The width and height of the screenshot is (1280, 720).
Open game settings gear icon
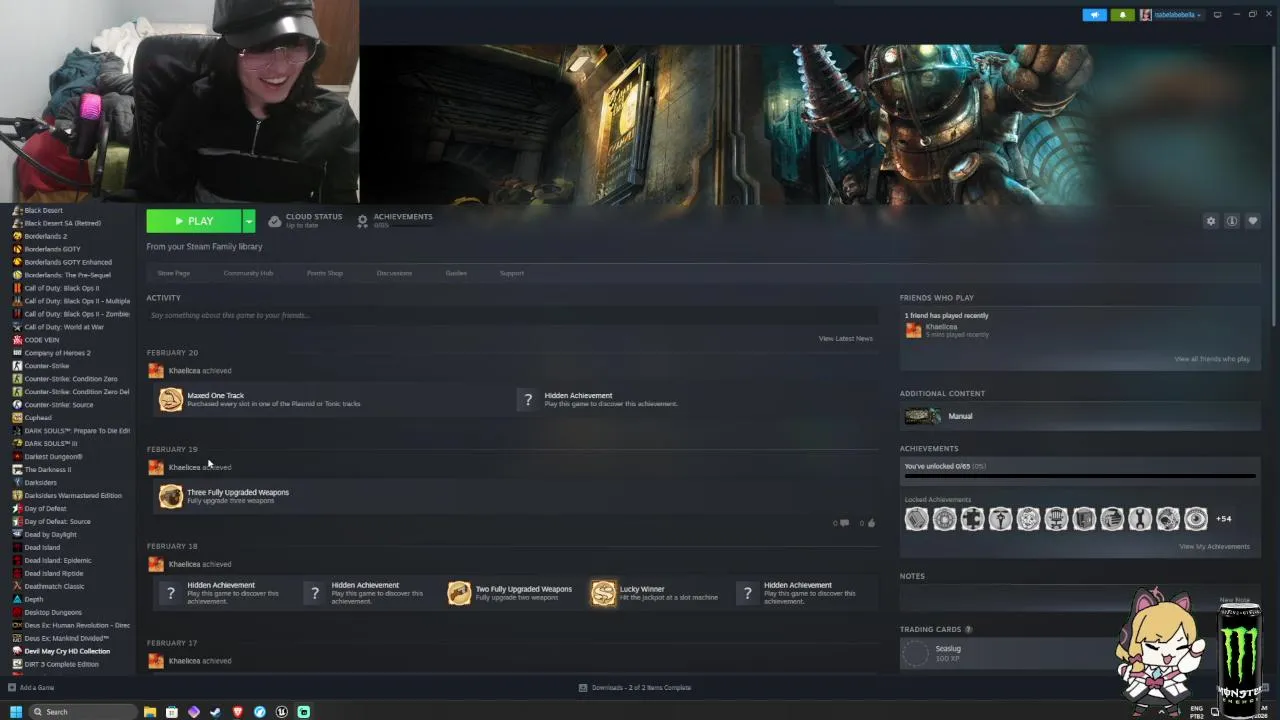[1211, 221]
